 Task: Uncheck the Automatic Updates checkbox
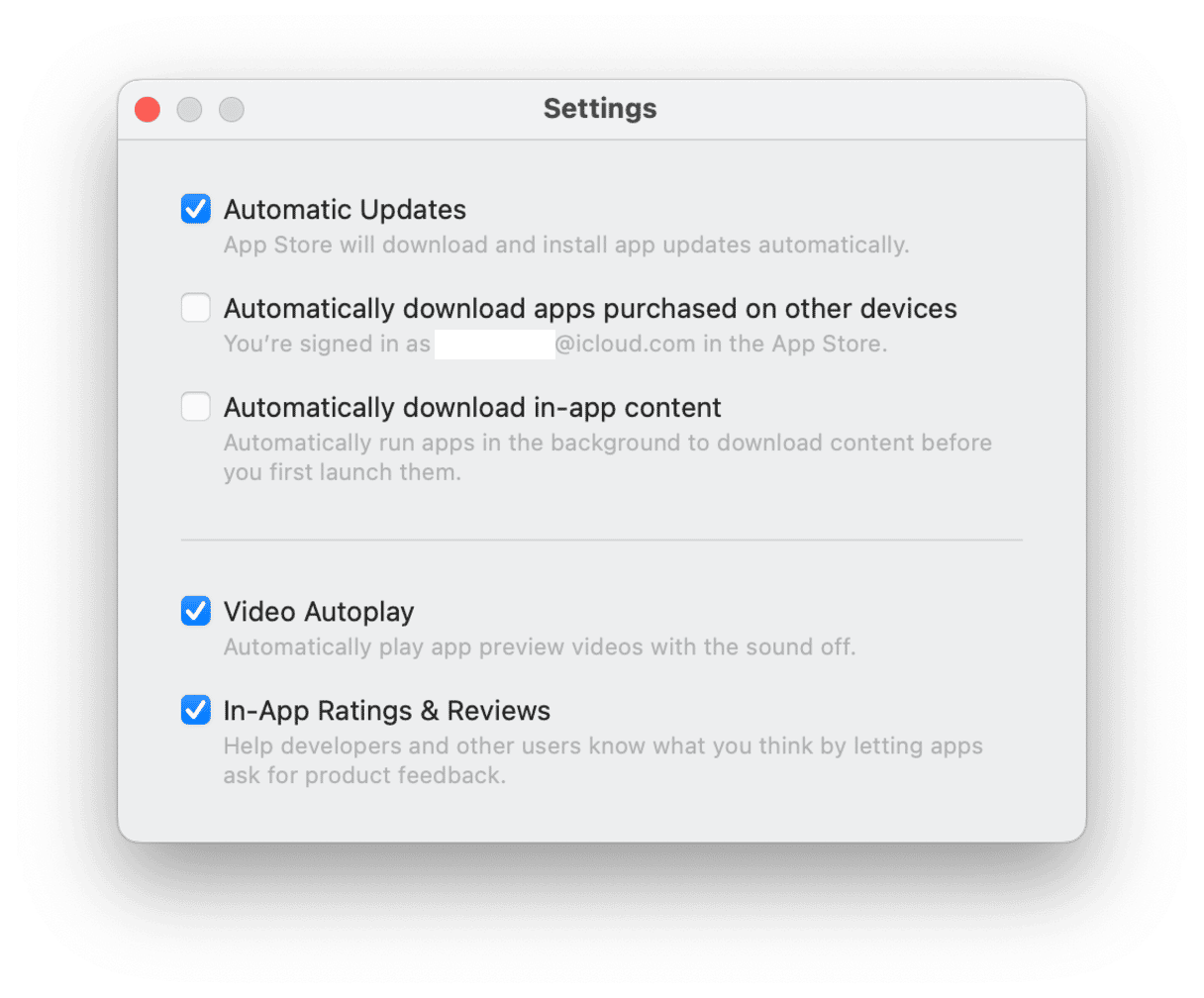pyautogui.click(x=196, y=209)
